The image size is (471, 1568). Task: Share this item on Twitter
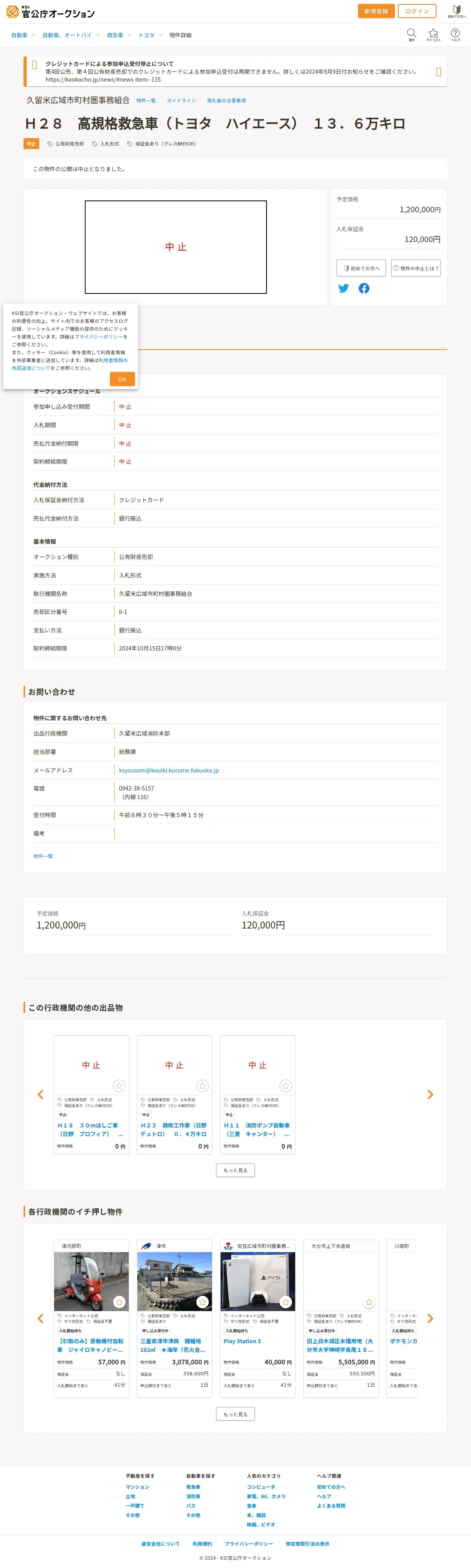[x=344, y=288]
